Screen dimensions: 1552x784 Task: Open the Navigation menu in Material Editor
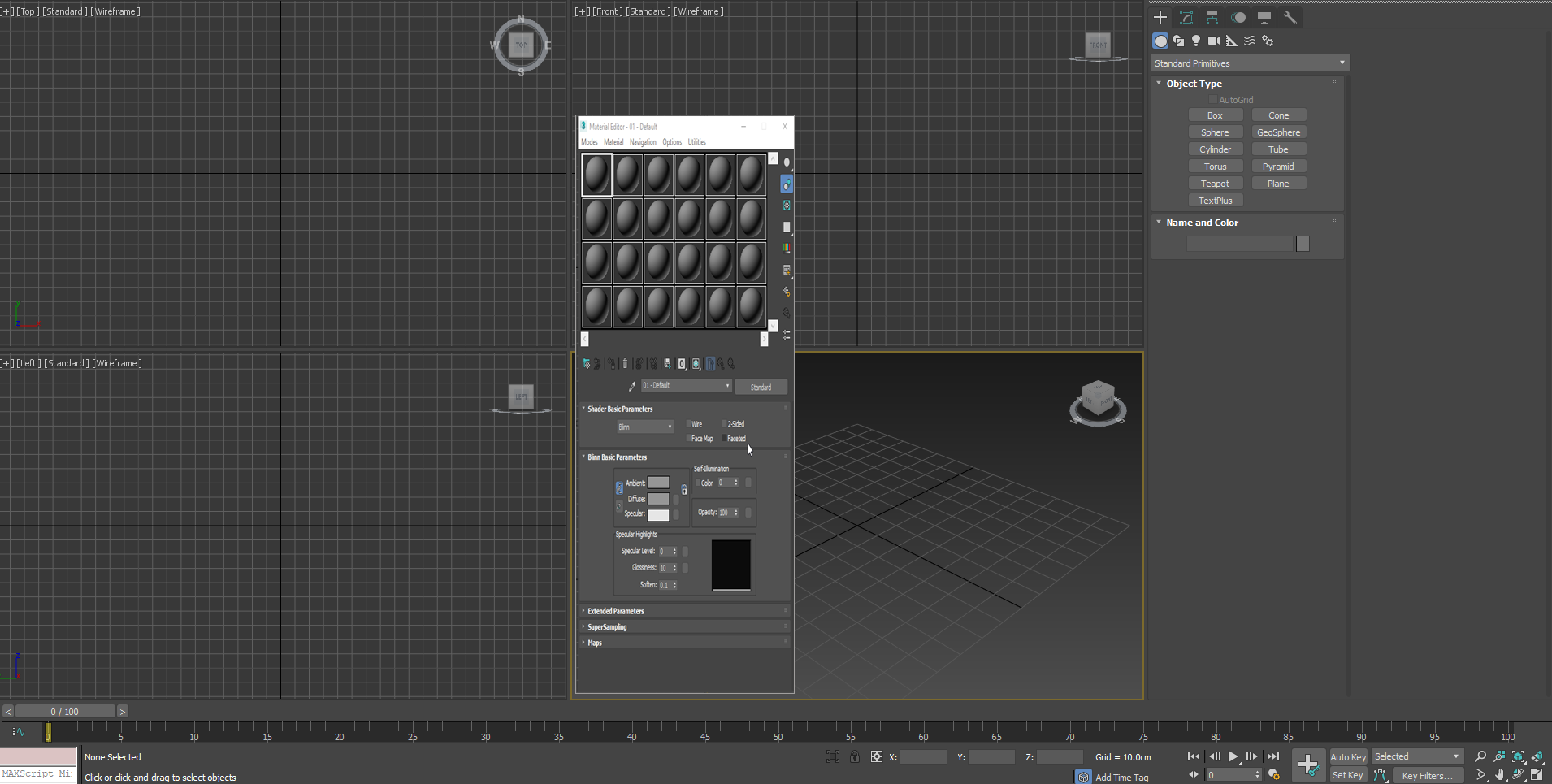click(x=643, y=142)
